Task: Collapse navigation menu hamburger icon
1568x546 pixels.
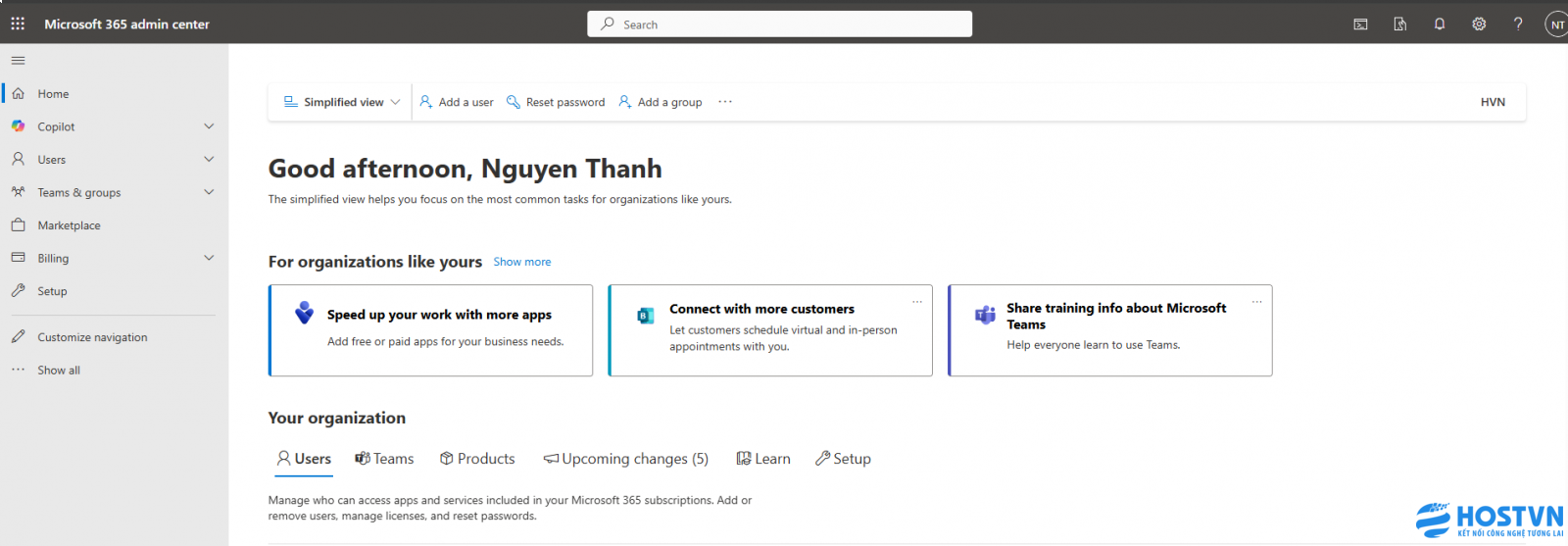Action: coord(18,61)
